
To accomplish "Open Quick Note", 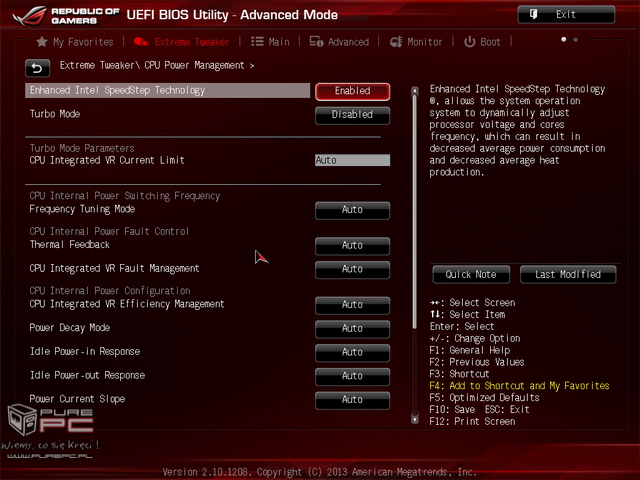I will (471, 274).
